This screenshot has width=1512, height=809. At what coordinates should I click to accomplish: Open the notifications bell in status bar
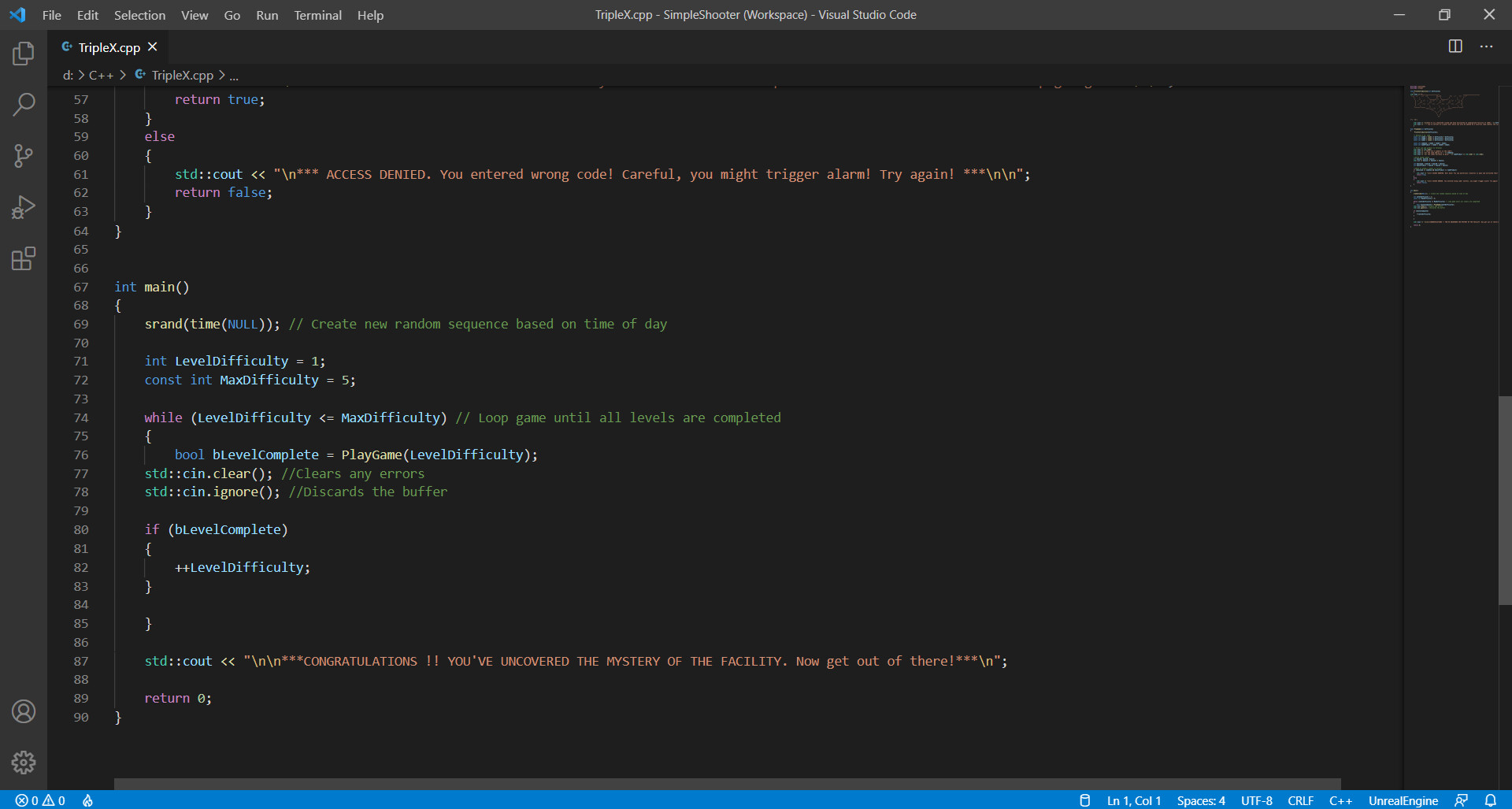[x=1490, y=800]
